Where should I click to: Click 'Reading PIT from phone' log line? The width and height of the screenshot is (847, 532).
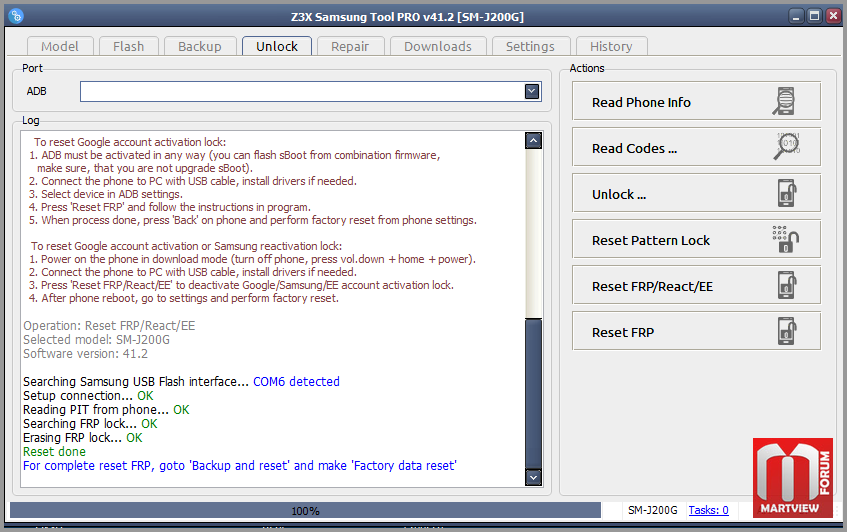(106, 409)
